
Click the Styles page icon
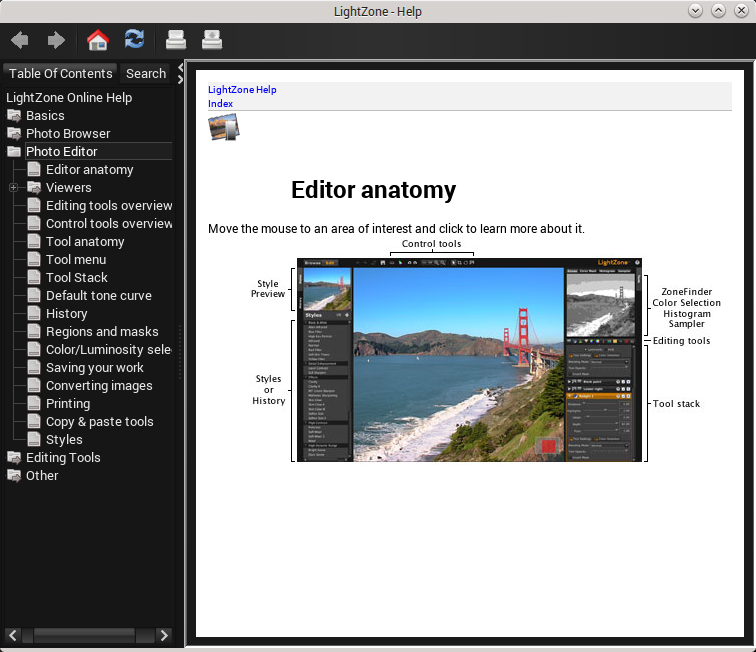34,440
